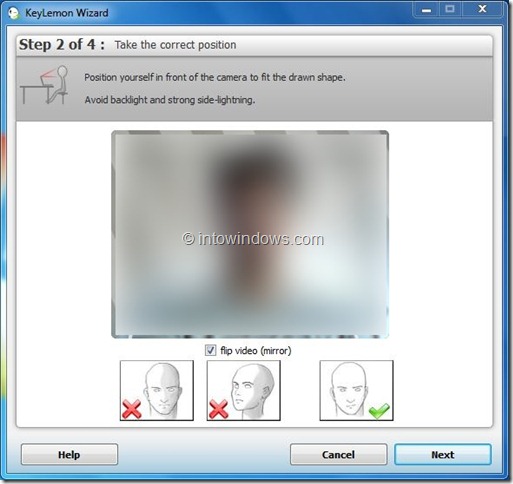
Task: Open Help for the wizard
Action: click(69, 454)
